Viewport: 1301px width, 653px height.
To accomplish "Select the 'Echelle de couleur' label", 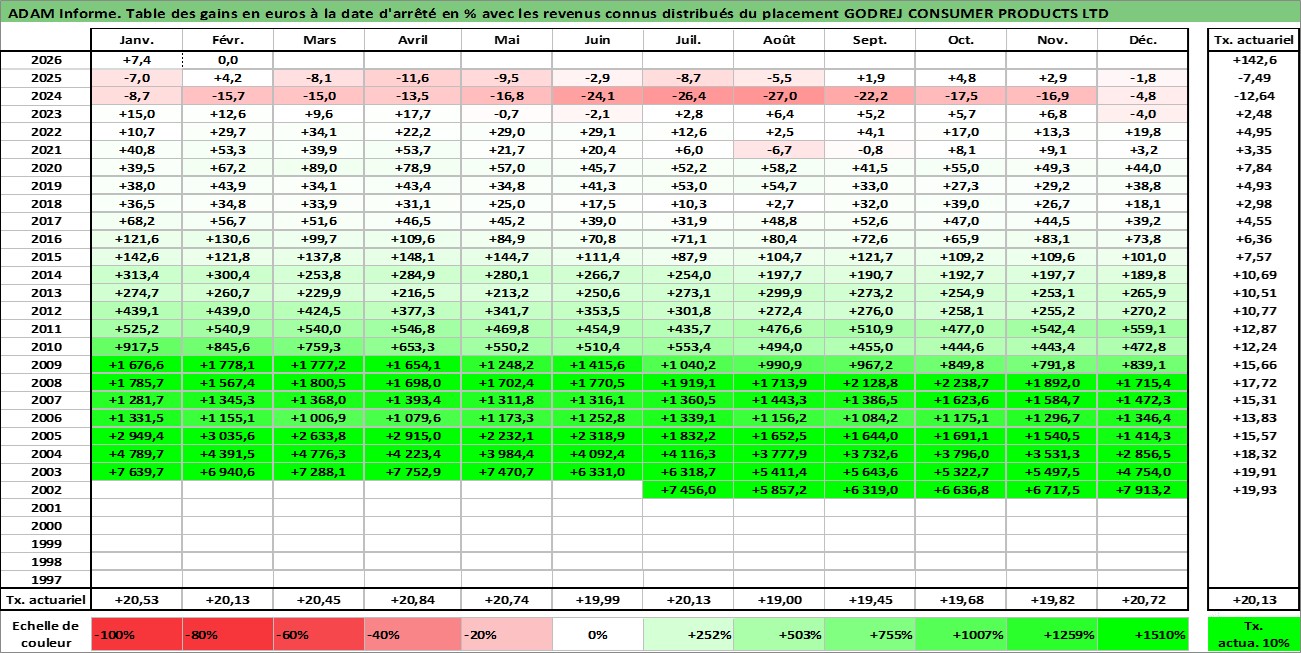I will (x=46, y=634).
